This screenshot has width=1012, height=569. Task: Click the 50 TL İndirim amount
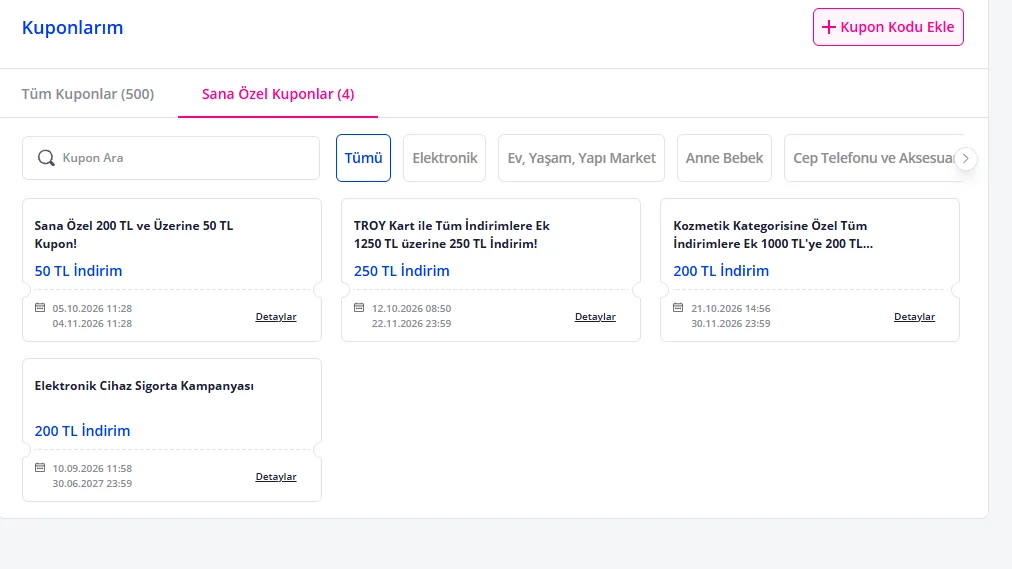pyautogui.click(x=78, y=271)
